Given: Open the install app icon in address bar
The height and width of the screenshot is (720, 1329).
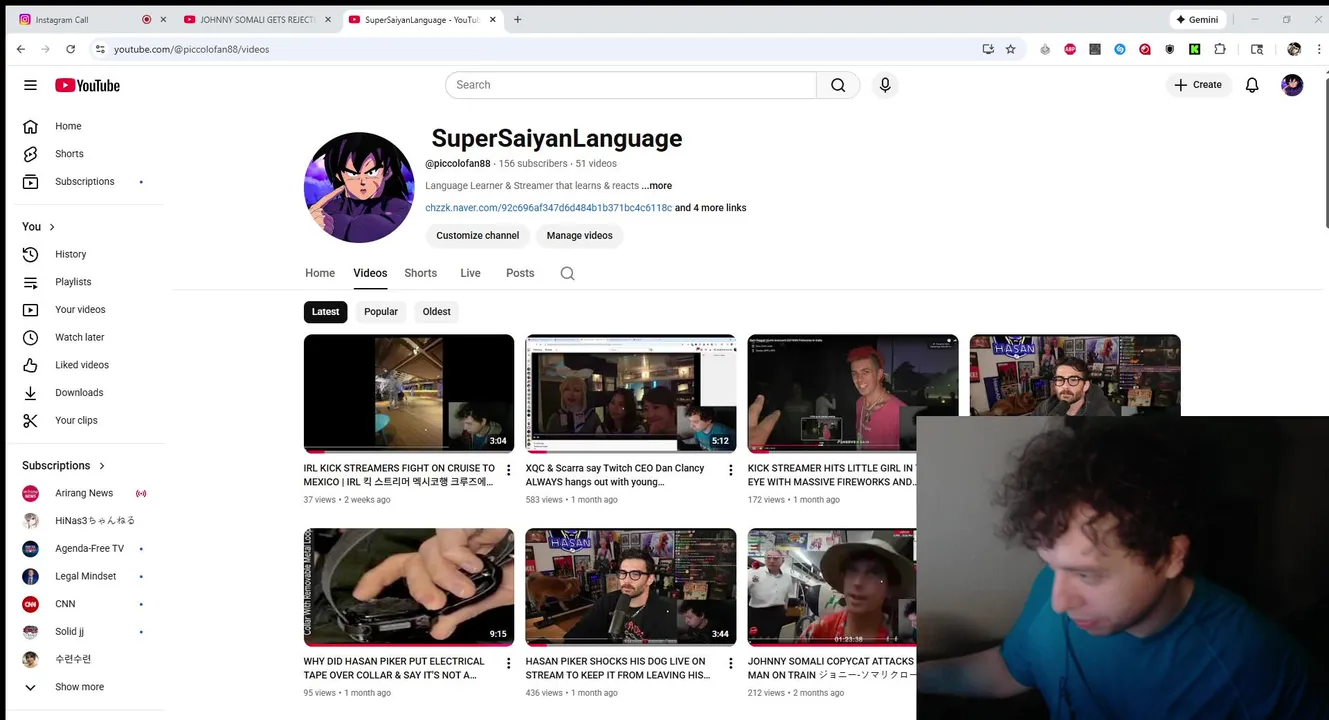Looking at the screenshot, I should [988, 49].
